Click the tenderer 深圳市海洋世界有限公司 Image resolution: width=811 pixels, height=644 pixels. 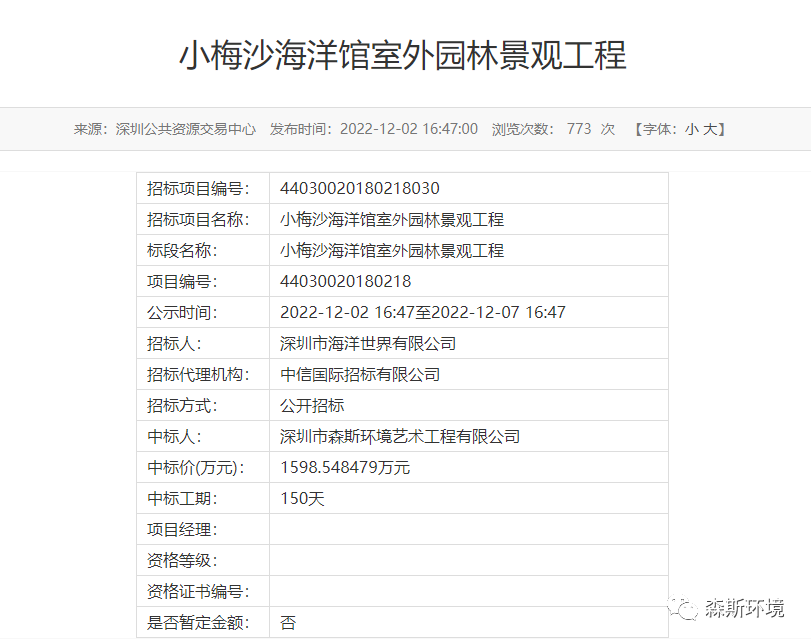[368, 343]
